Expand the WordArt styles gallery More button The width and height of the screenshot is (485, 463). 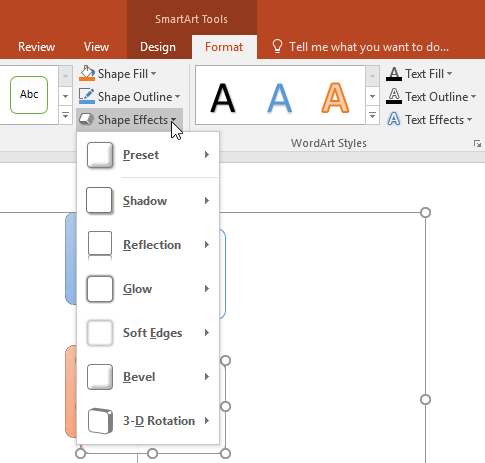coord(372,116)
